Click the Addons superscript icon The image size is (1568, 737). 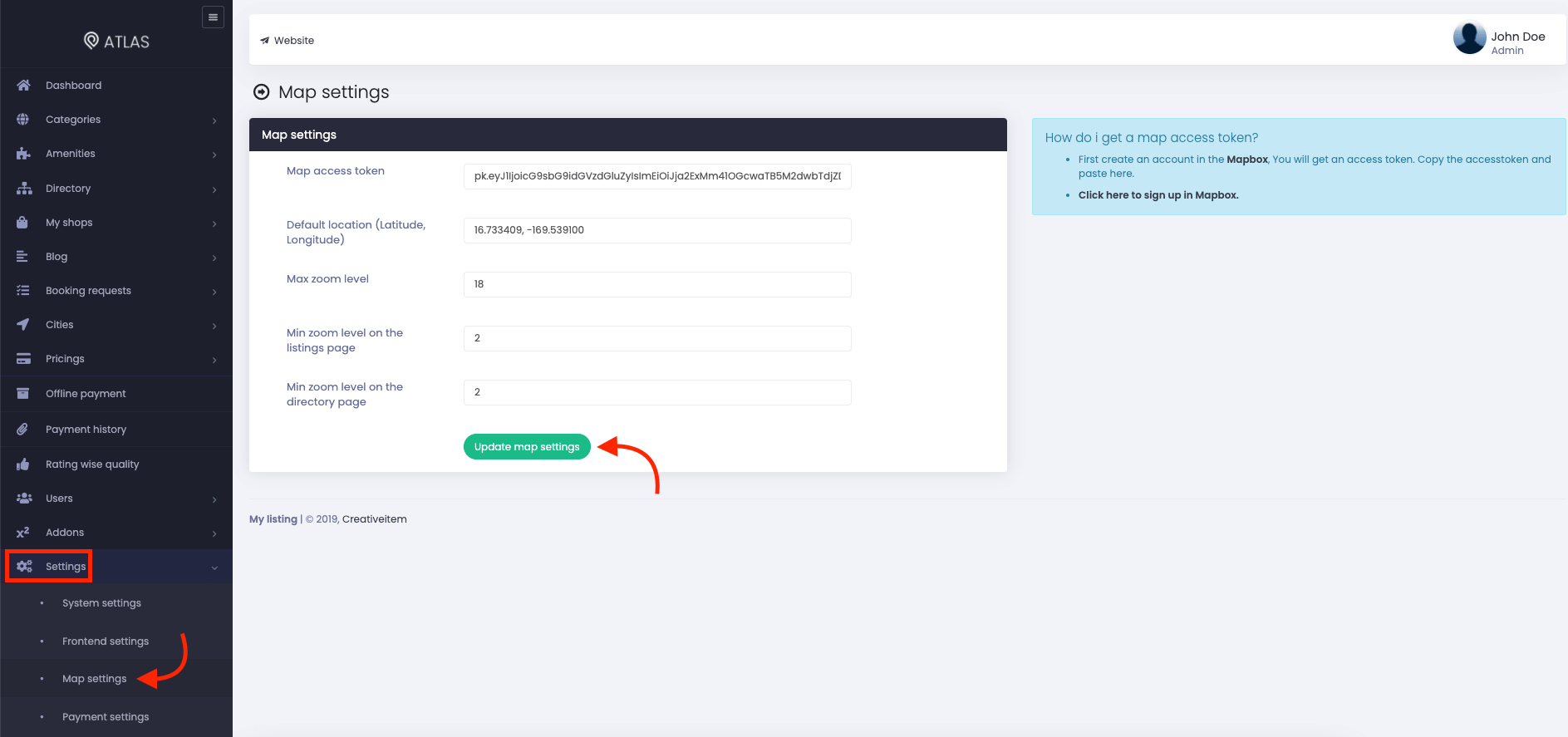click(x=23, y=533)
